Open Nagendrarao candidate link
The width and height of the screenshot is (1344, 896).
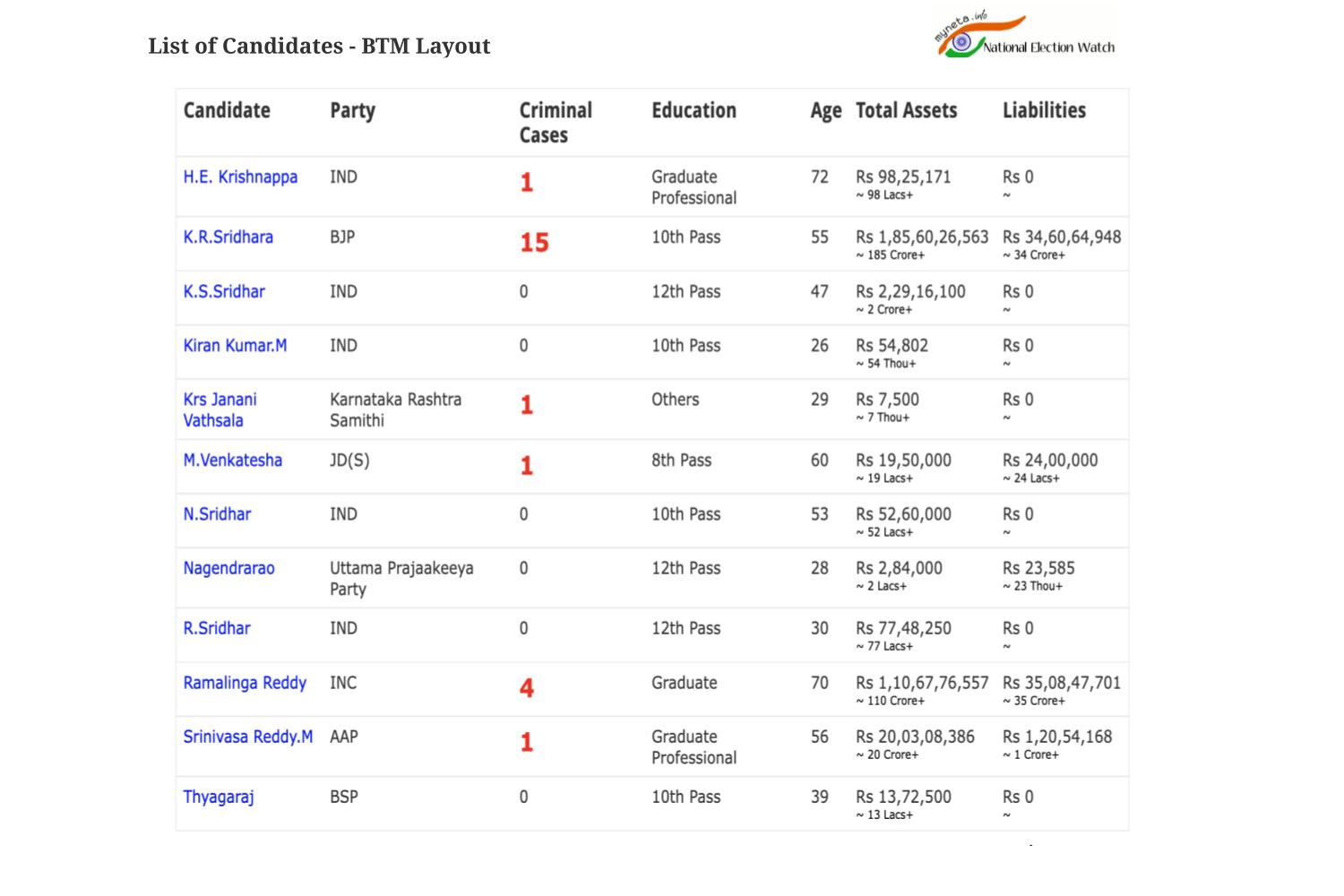point(228,568)
